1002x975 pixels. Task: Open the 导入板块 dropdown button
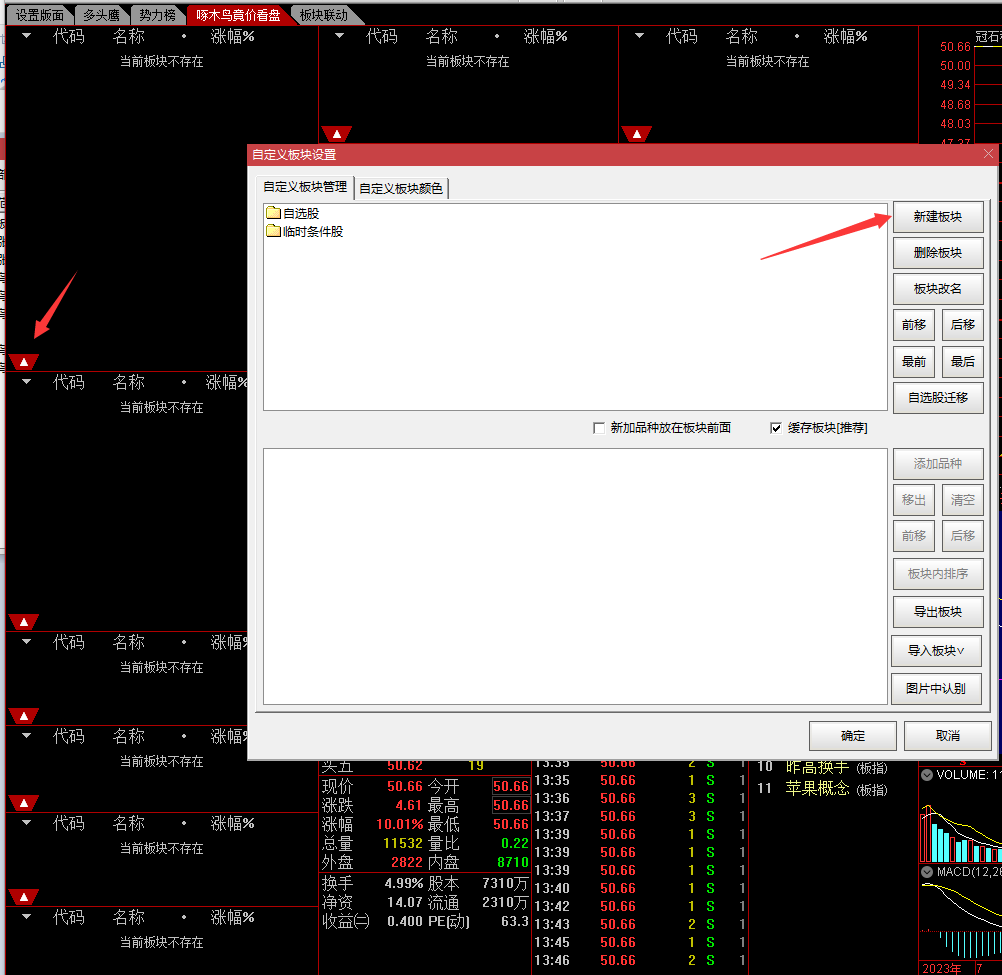936,650
